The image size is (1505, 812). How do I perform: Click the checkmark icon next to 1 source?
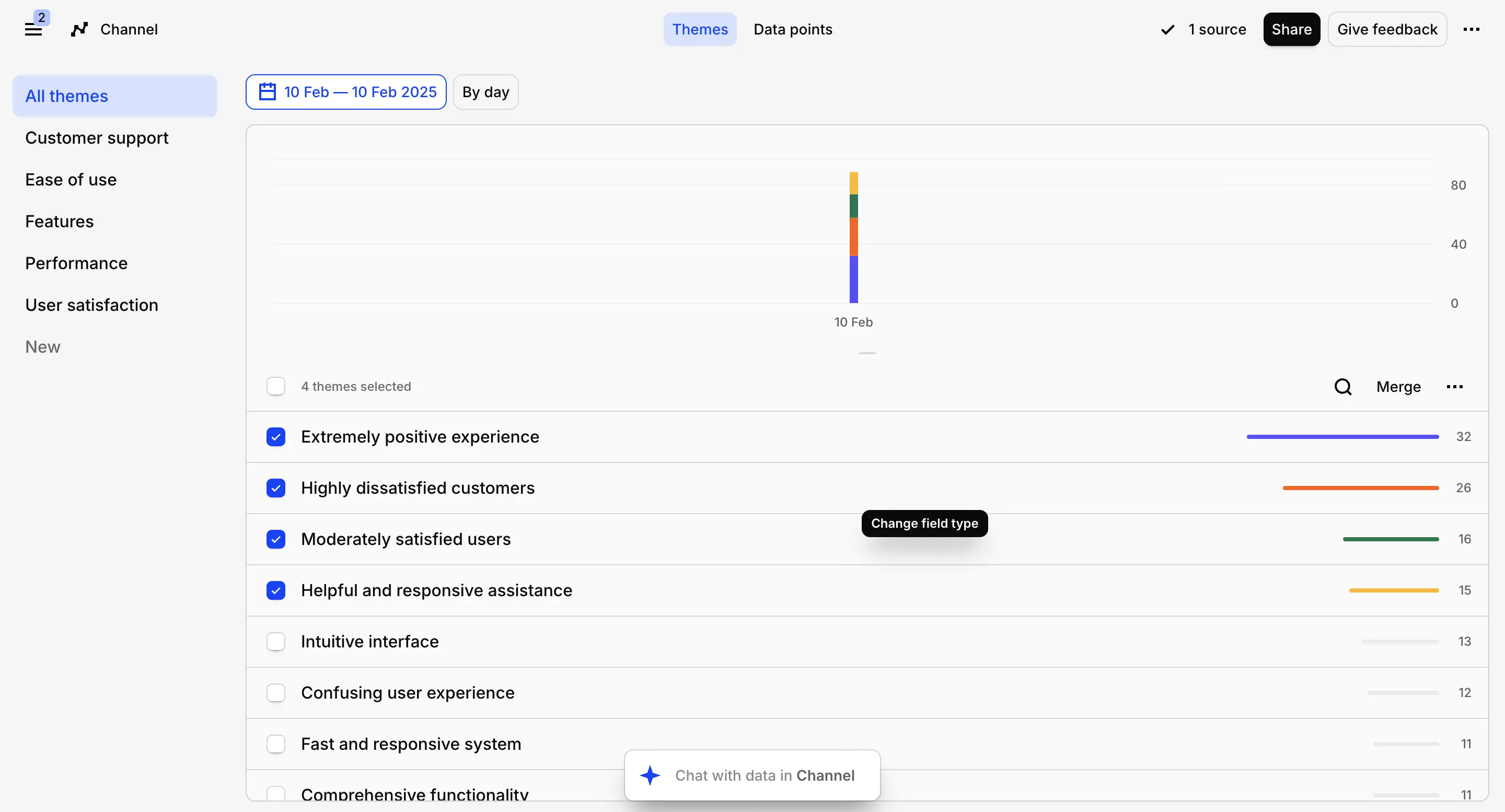1166,29
